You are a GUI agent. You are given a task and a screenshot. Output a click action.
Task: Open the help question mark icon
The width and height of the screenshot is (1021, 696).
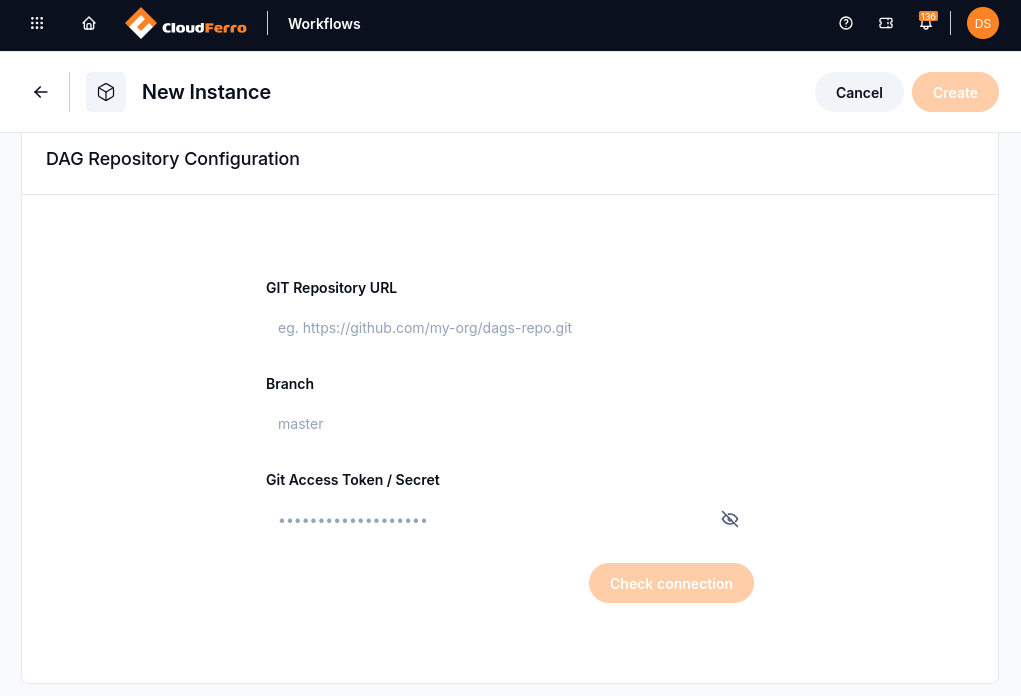click(846, 23)
